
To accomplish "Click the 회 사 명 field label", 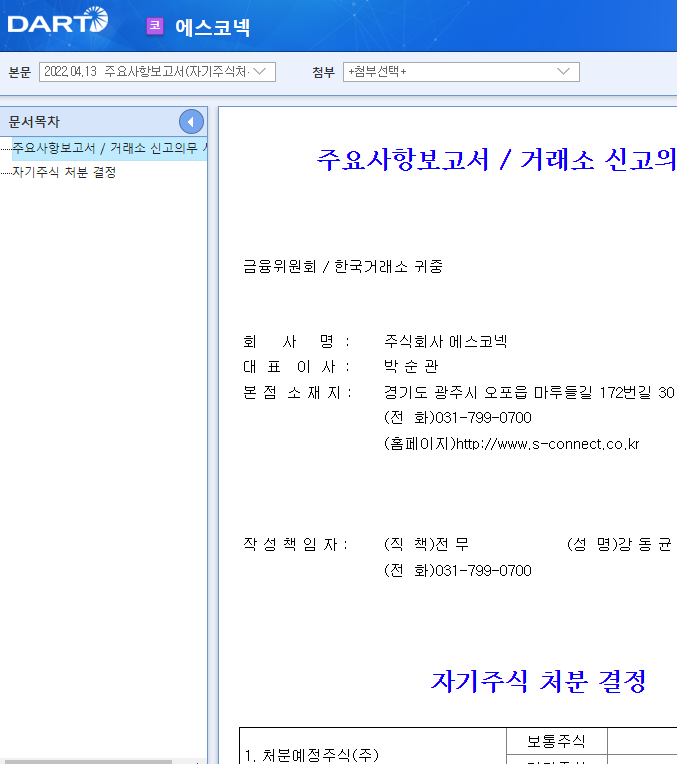I will [296, 341].
